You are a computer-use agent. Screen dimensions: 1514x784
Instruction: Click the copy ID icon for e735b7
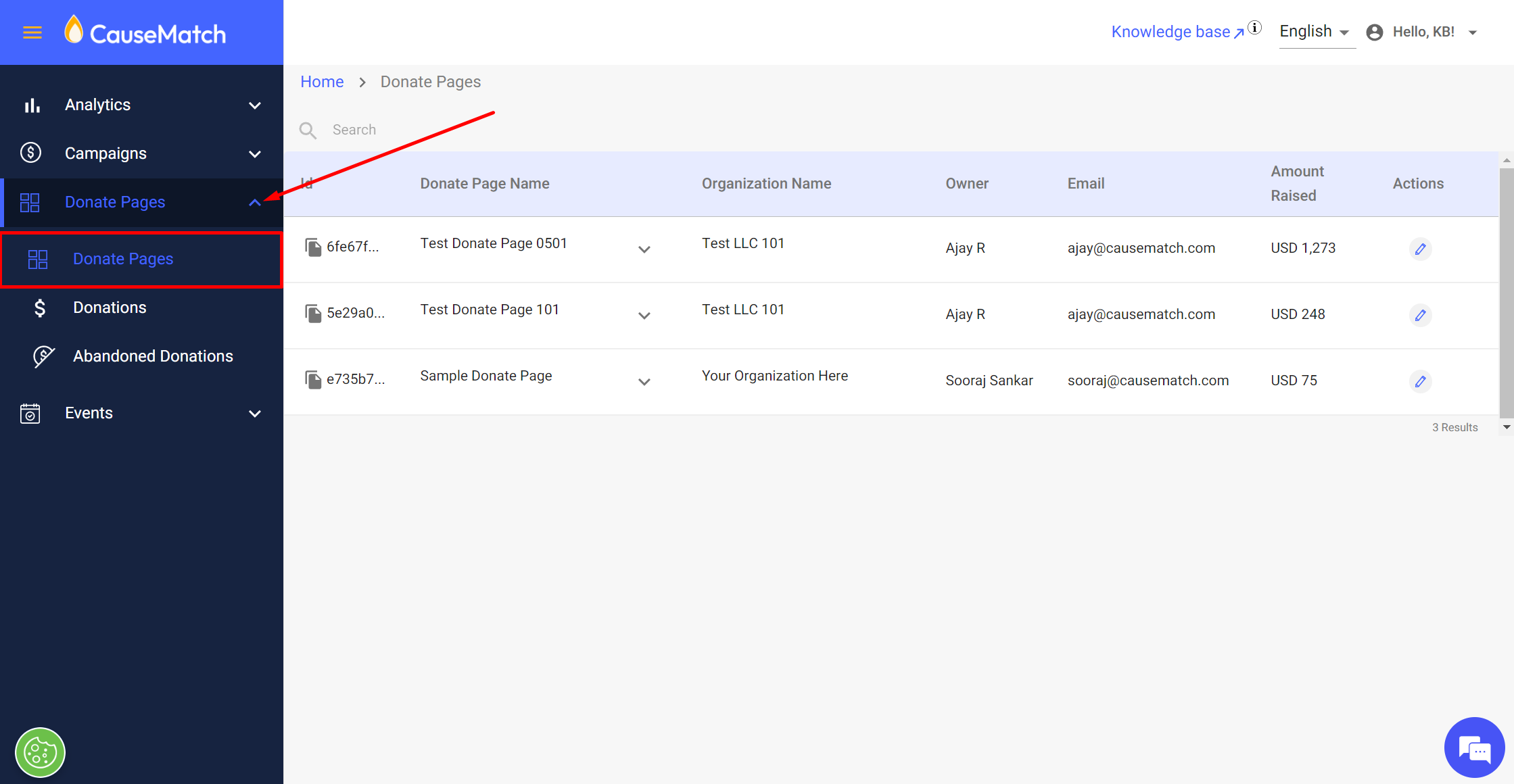312,380
